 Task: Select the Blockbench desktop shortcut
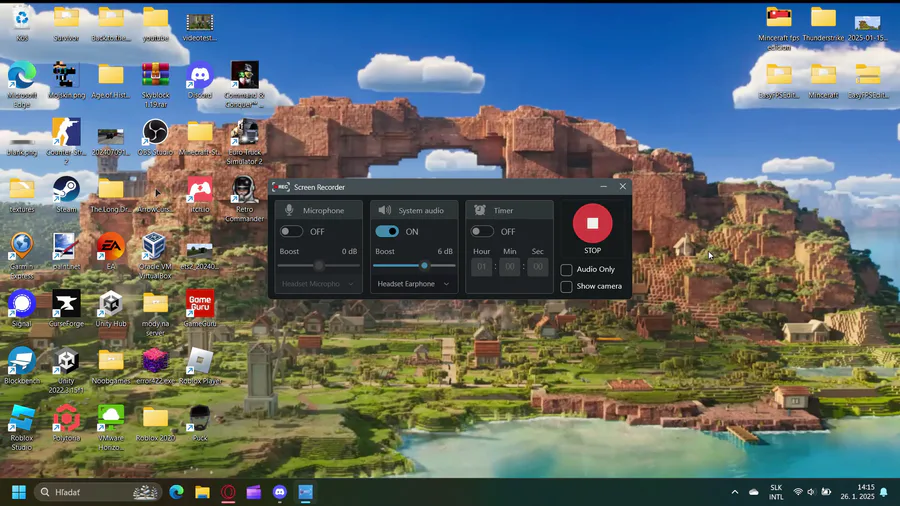[22, 365]
